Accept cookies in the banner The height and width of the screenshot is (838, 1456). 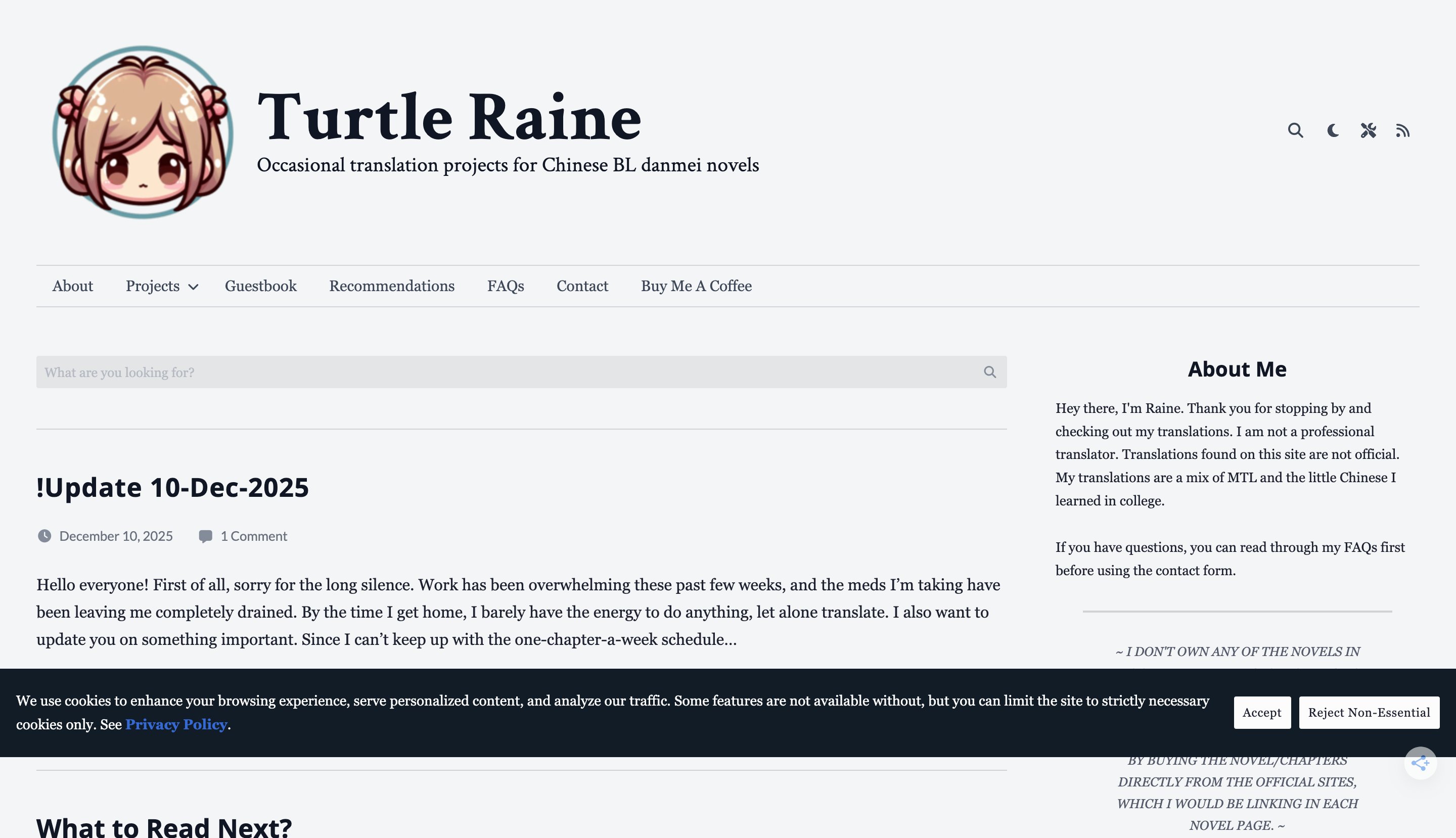pos(1262,713)
